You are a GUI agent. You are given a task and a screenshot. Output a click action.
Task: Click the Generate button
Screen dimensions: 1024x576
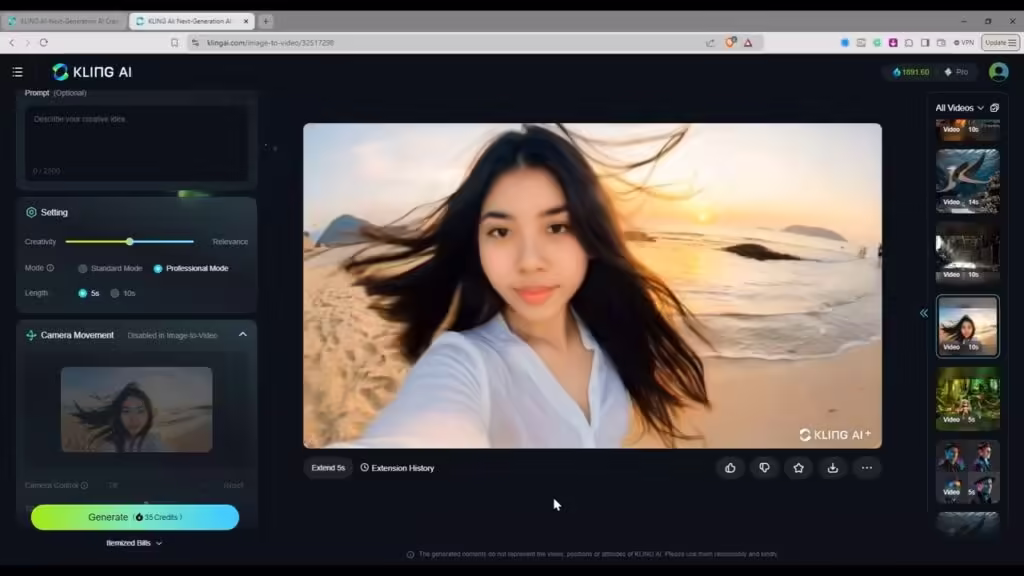point(135,517)
